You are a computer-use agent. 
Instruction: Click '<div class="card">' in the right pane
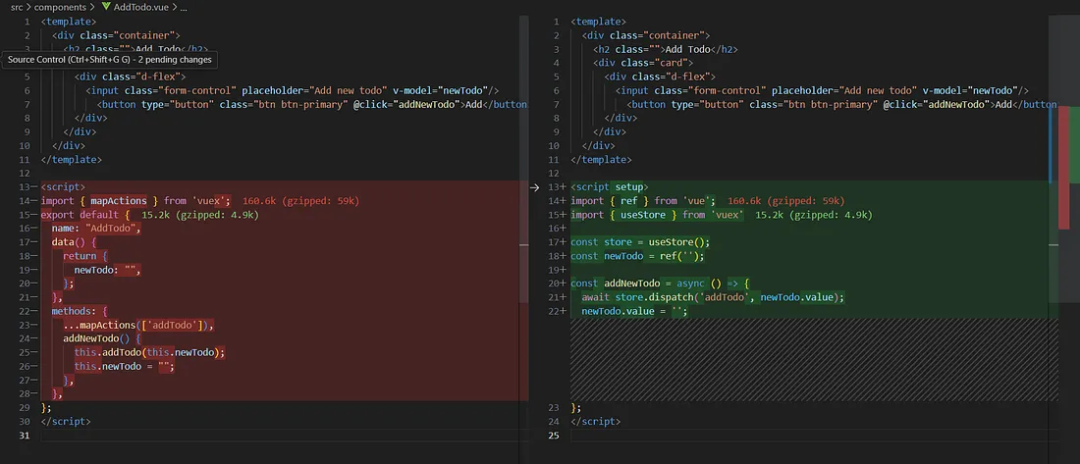click(643, 63)
